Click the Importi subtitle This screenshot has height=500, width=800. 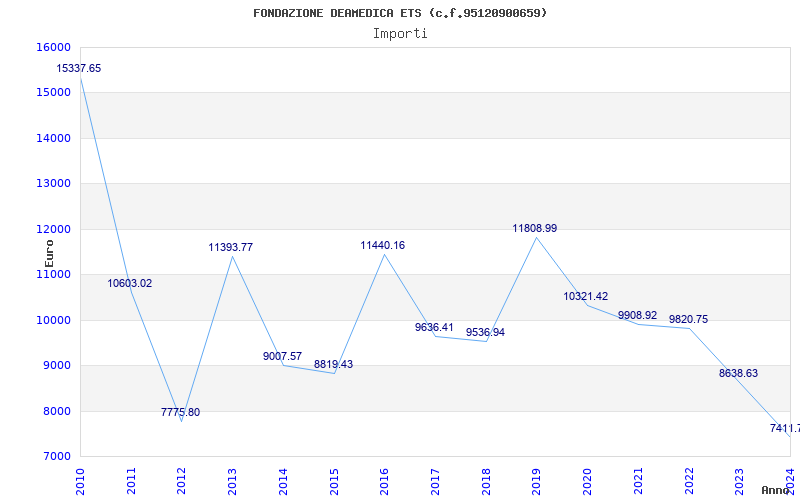(x=400, y=34)
